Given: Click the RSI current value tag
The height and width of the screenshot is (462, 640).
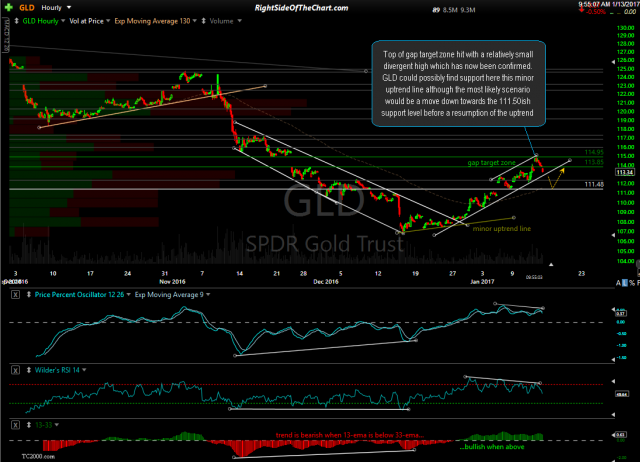Looking at the screenshot, I should point(622,394).
